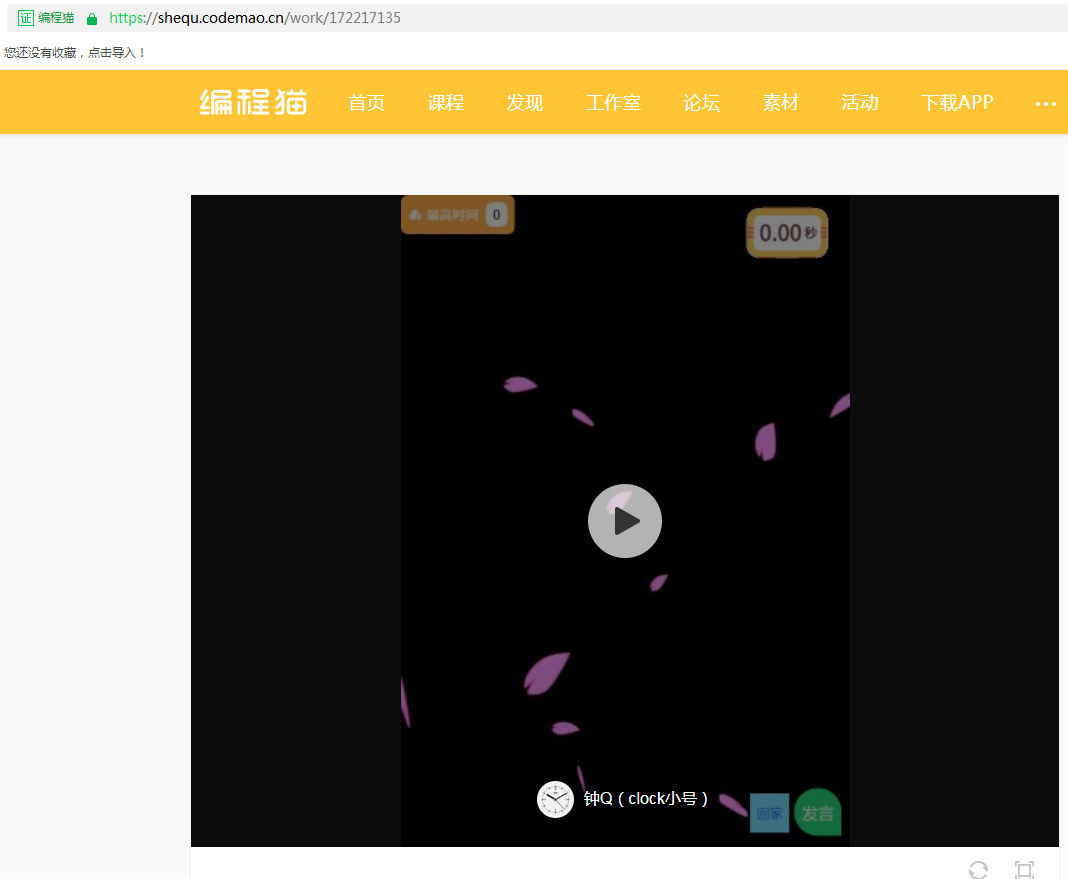Viewport: 1068px width, 879px height.
Task: Click the blue 回家 button
Action: 770,813
